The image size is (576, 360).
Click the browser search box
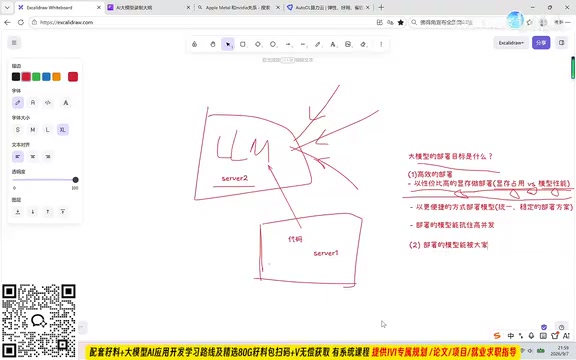tap(456, 22)
